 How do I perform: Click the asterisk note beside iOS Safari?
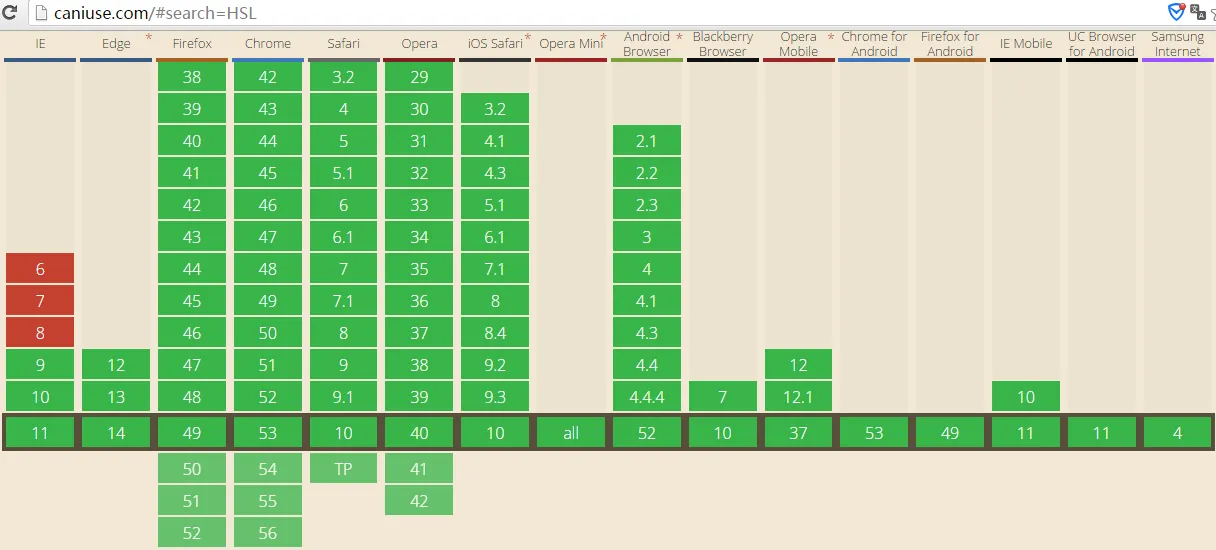(527, 38)
